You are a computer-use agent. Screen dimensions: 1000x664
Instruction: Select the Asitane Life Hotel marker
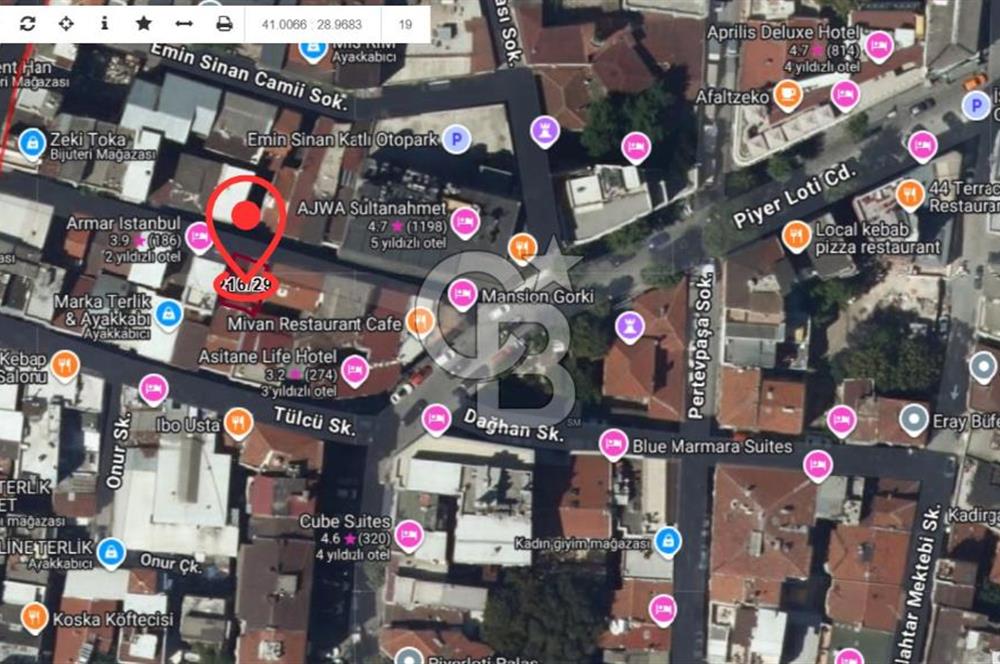354,371
